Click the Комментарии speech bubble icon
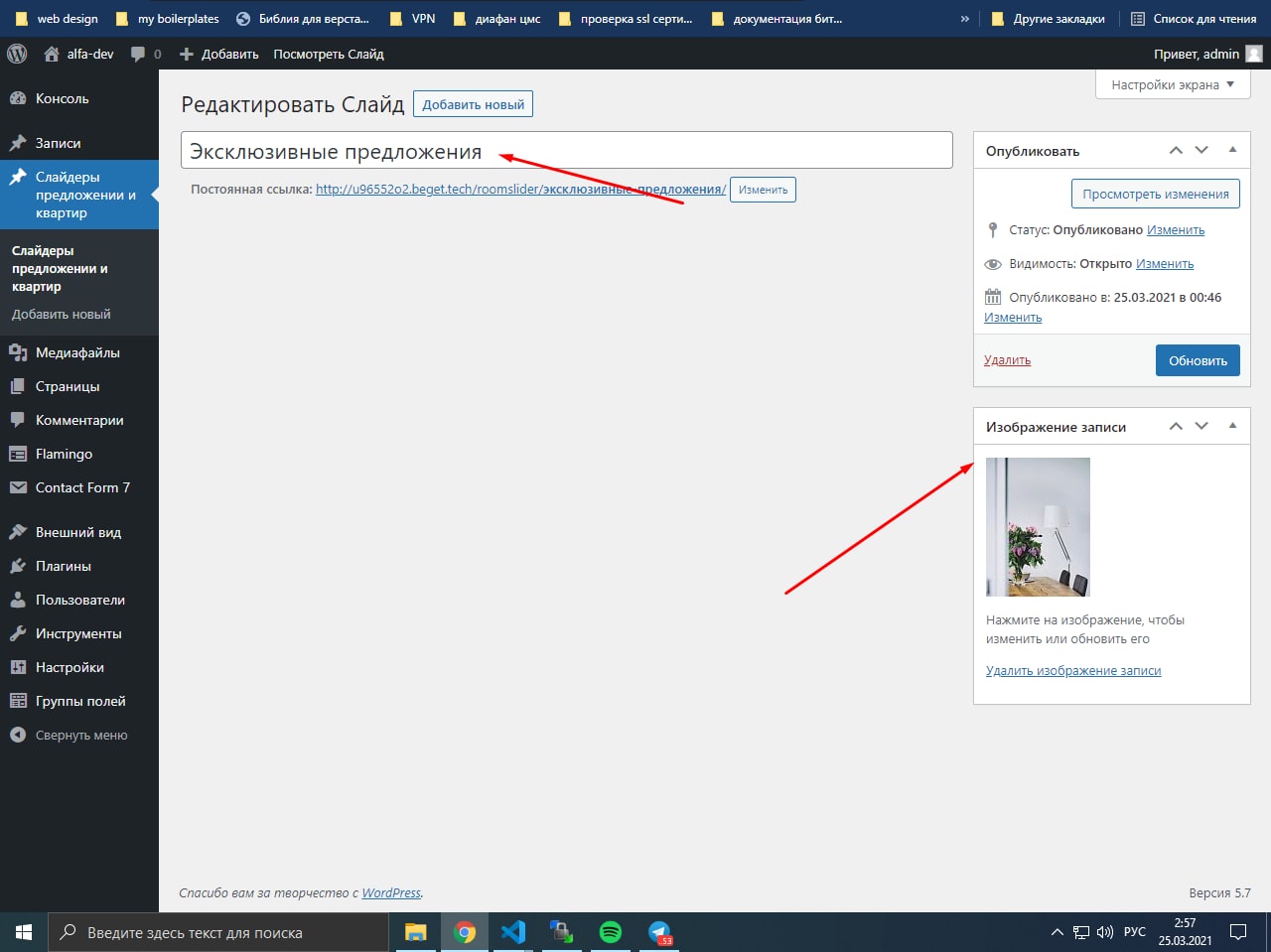The height and width of the screenshot is (952, 1271). pos(18,420)
